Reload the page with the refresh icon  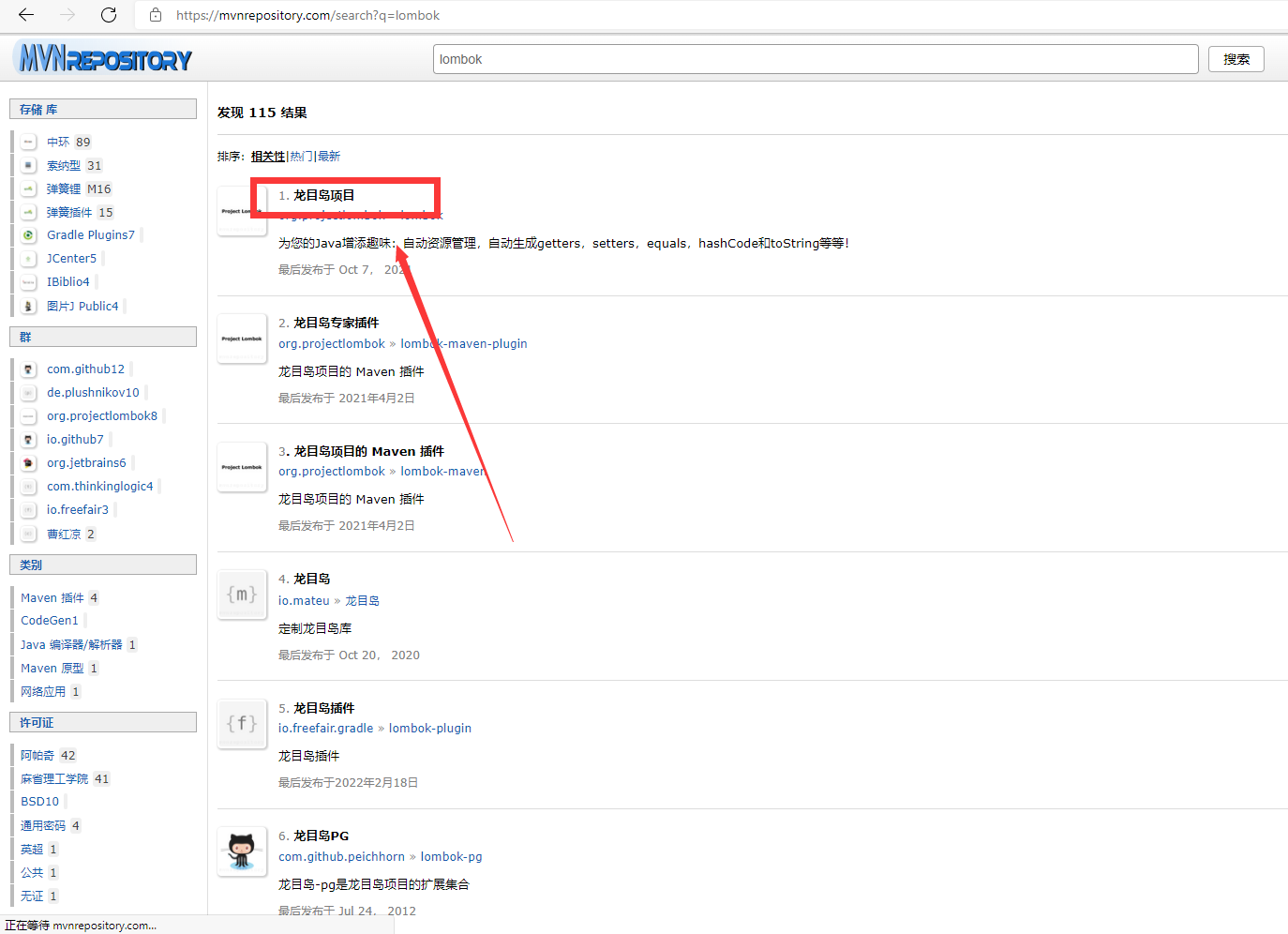click(109, 15)
